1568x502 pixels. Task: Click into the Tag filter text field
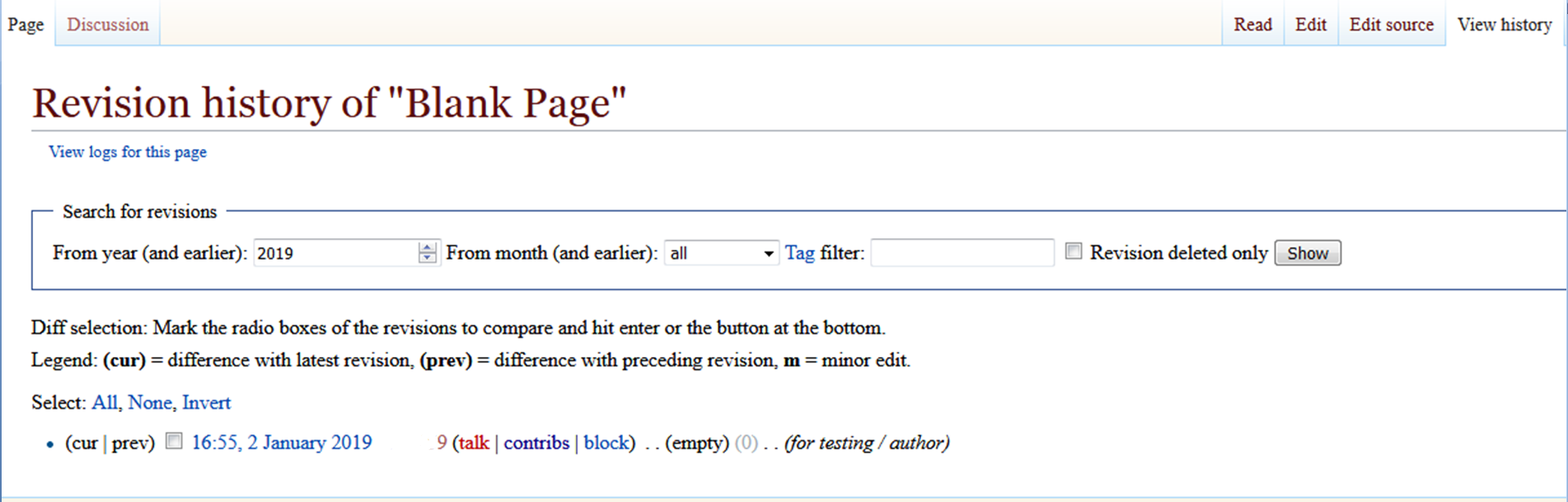point(962,253)
